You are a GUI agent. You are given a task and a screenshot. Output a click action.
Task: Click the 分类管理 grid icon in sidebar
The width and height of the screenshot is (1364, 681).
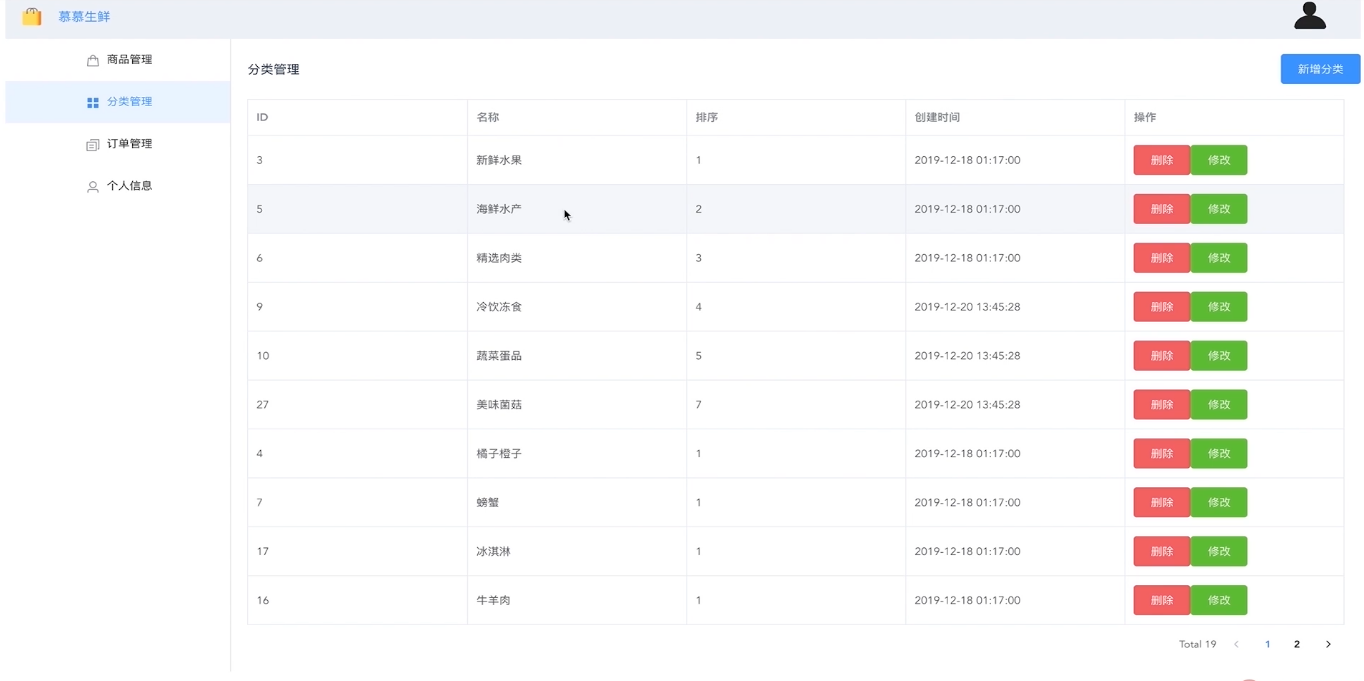(93, 102)
